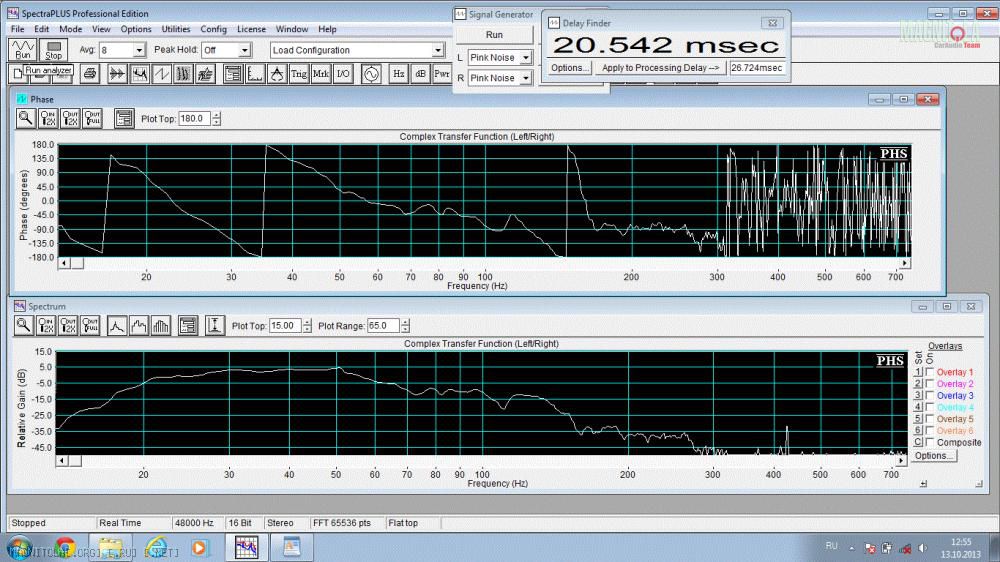This screenshot has height=562, width=1000.
Task: Open the Time Series view icon
Action: [x=117, y=74]
